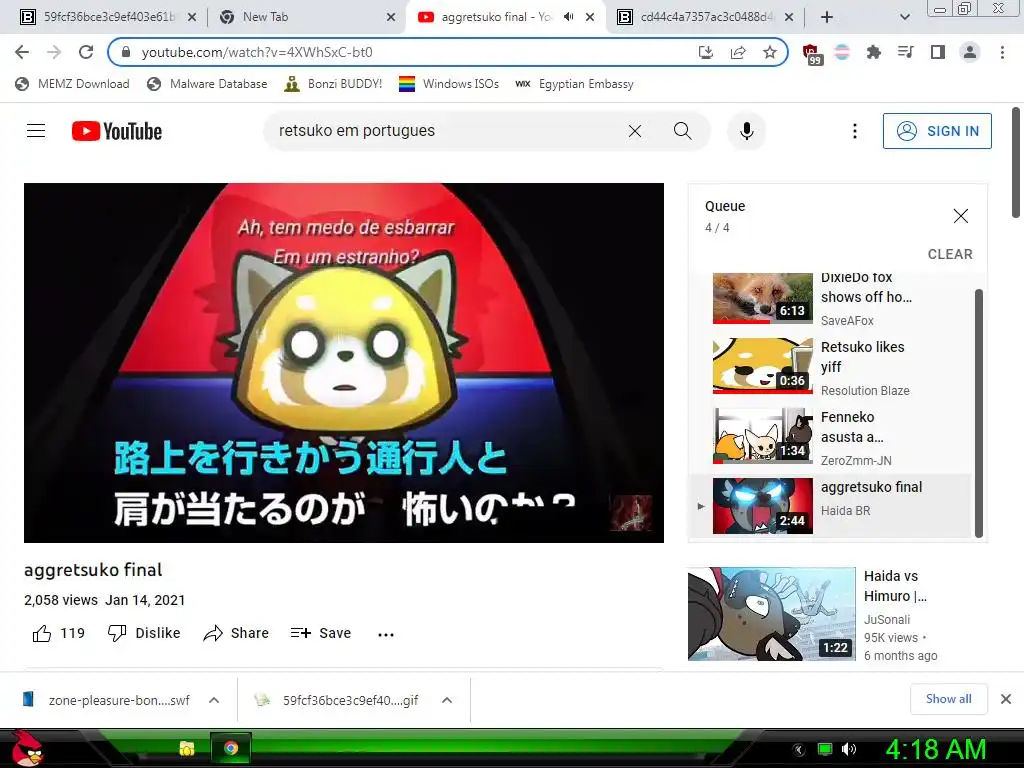Open Egyptian Embassy bookmark
This screenshot has height=768, width=1024.
coord(574,84)
